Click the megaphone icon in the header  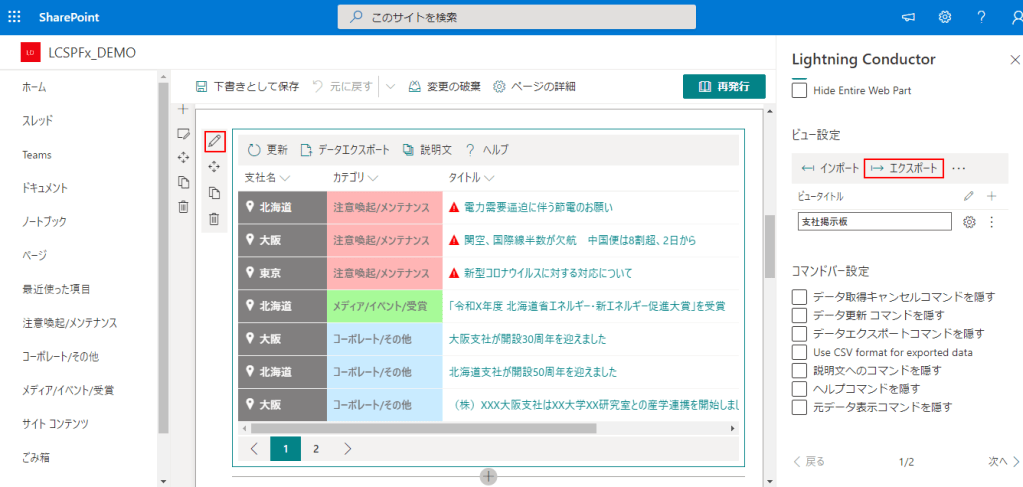[908, 17]
